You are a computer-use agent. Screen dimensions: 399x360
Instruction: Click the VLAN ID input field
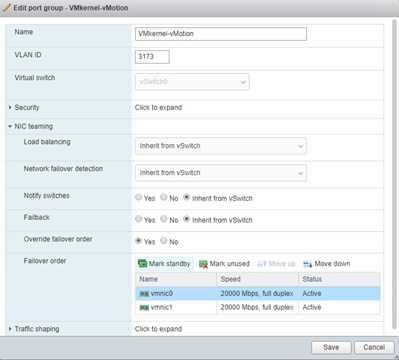(152, 57)
